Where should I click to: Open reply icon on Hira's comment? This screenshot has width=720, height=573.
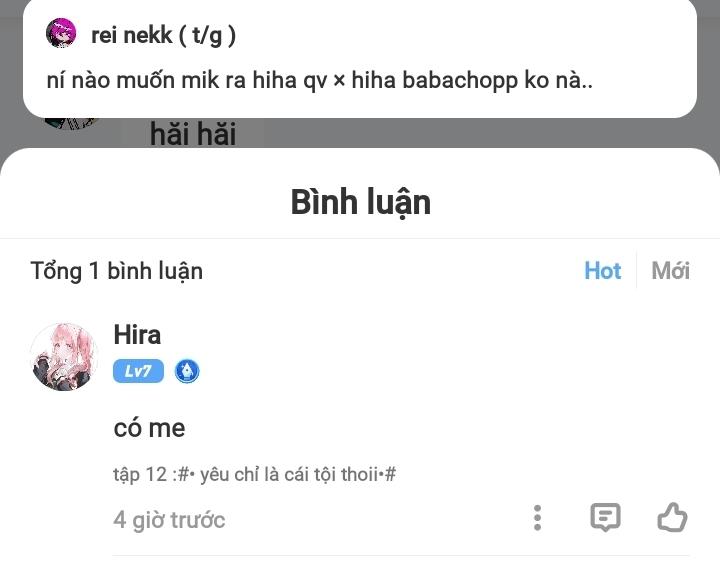[605, 517]
